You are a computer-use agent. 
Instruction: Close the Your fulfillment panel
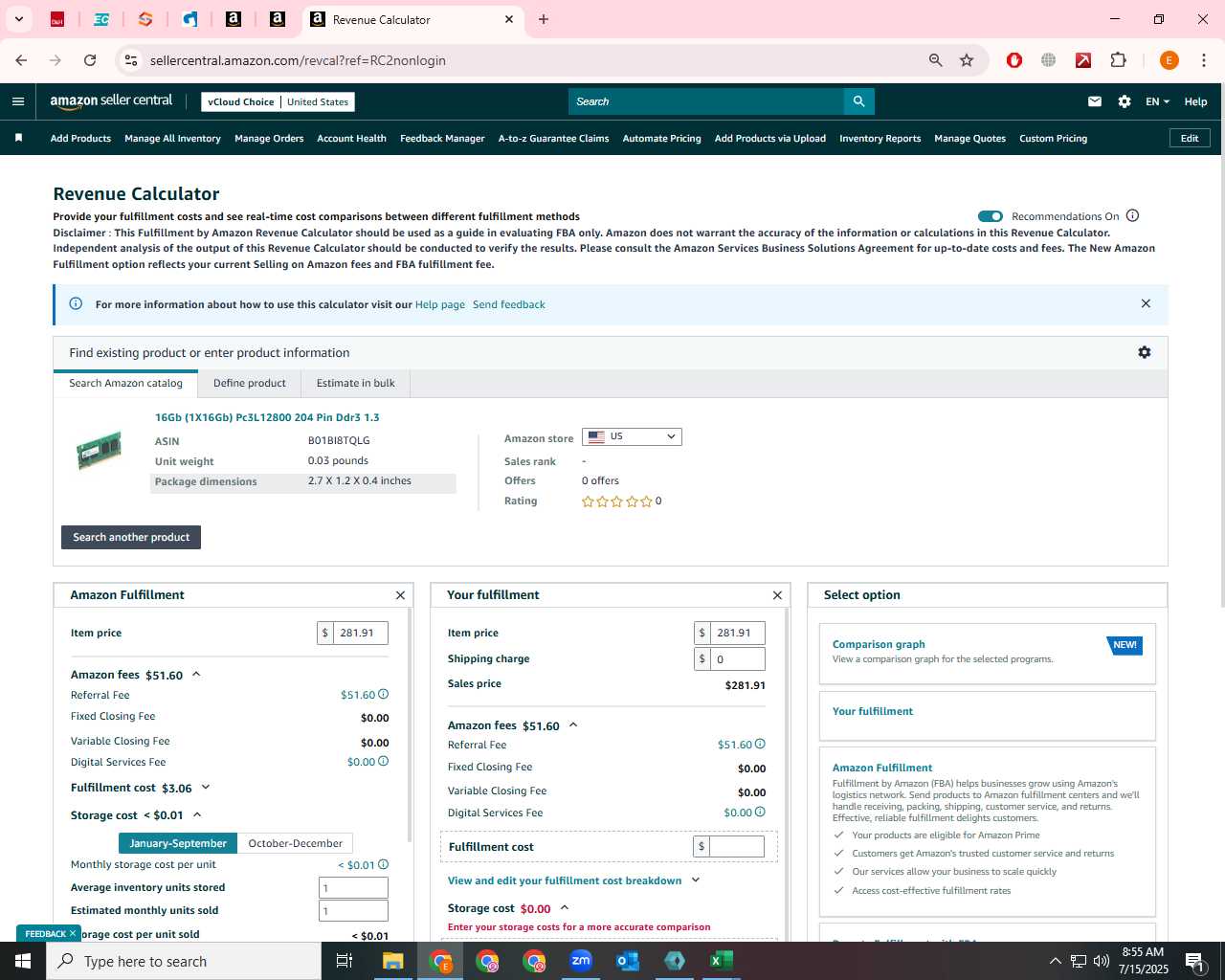[x=777, y=595]
